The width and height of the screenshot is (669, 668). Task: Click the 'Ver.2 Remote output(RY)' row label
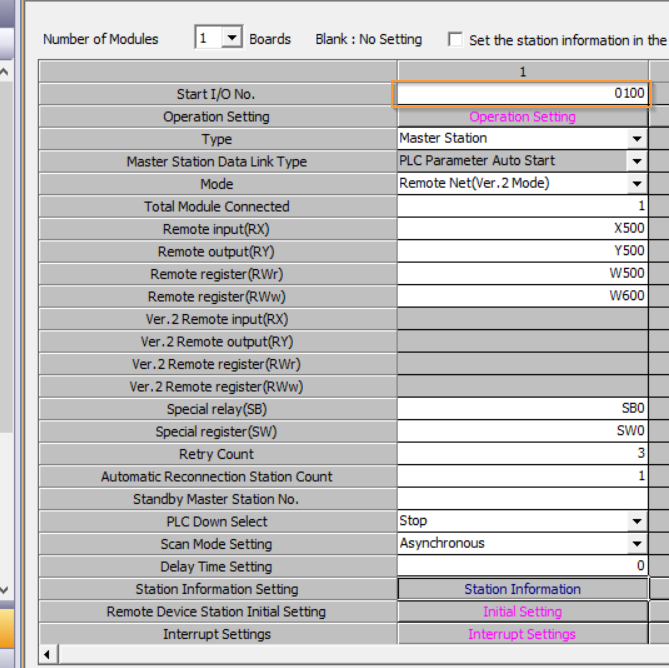tap(217, 342)
